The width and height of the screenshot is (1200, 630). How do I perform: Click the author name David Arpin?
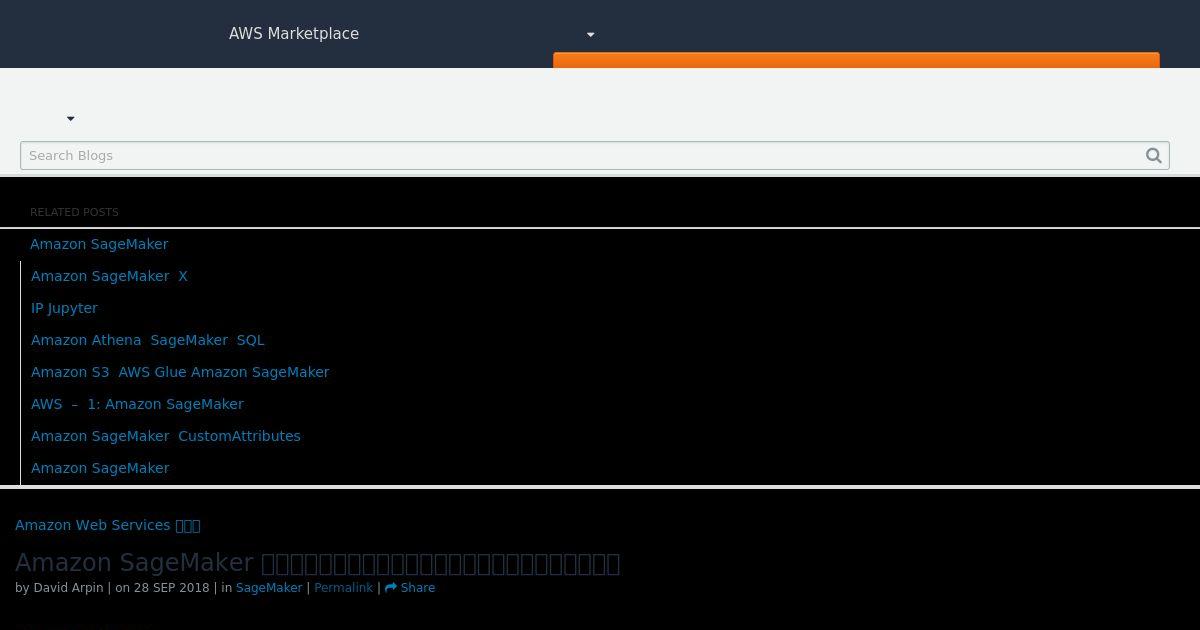click(68, 588)
